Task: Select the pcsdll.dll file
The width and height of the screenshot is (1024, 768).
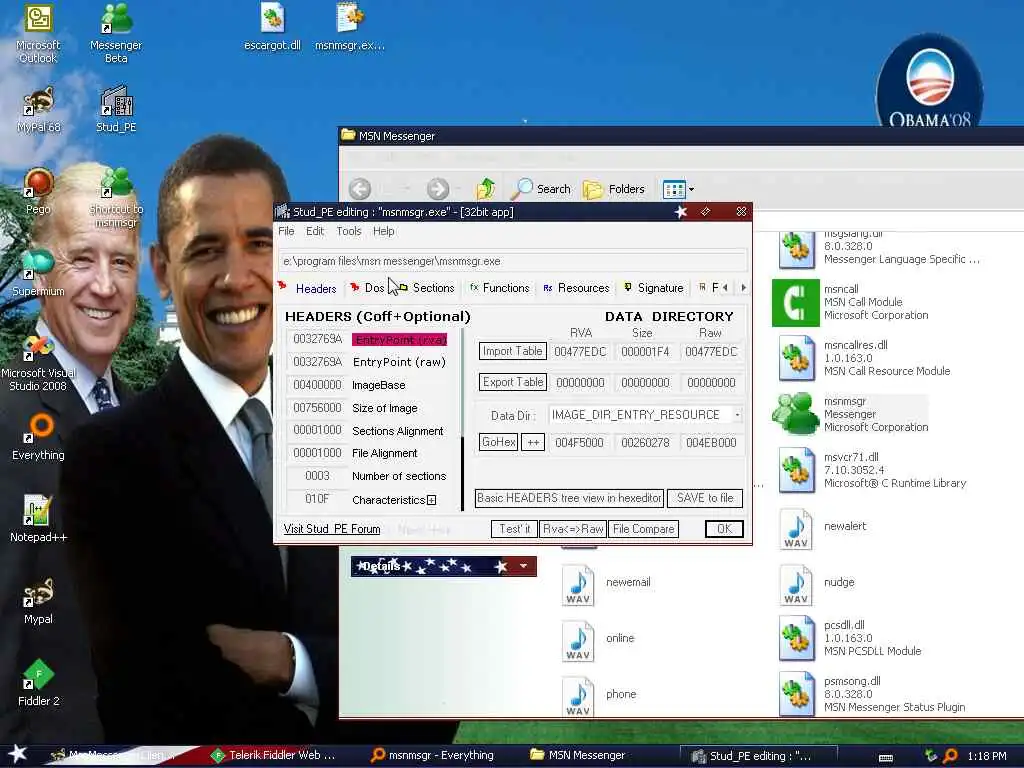Action: tap(796, 638)
